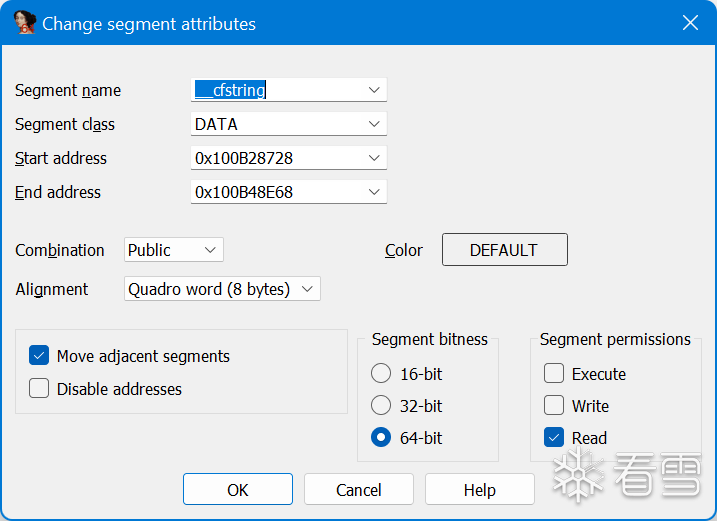717x521 pixels.
Task: Enable the Write permission checkbox
Action: 554,406
